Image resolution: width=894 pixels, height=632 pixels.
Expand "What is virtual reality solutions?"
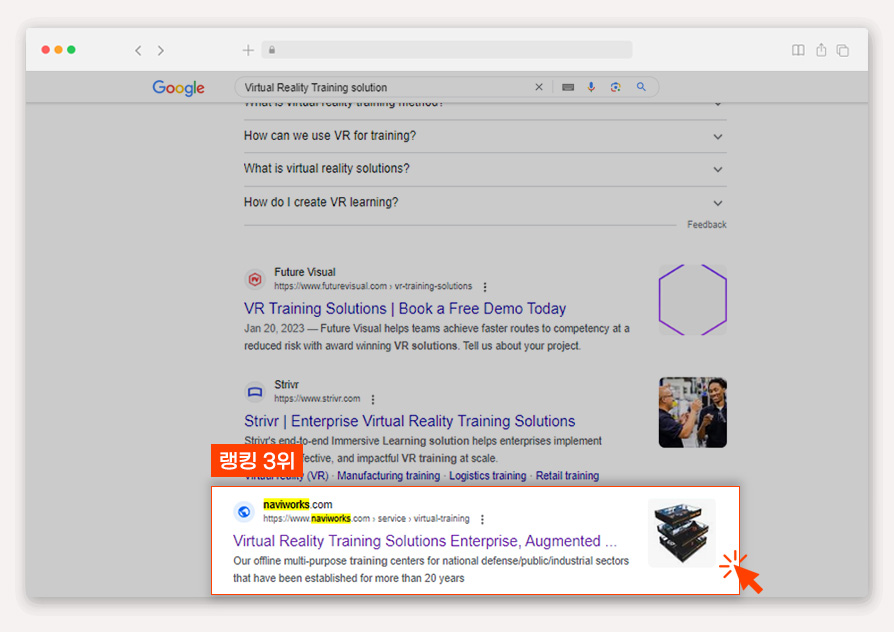(485, 169)
